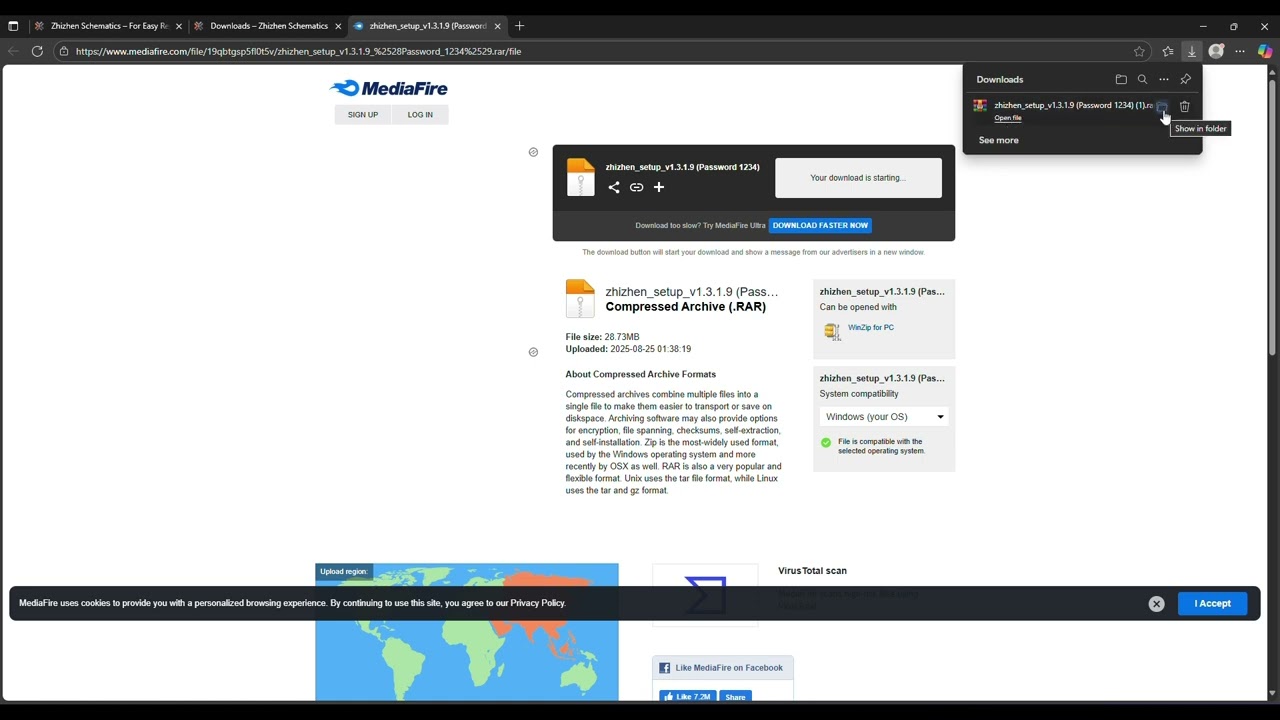Screen dimensions: 1280x720
Task: Click the orange archive icon in download box
Action: tap(580, 177)
